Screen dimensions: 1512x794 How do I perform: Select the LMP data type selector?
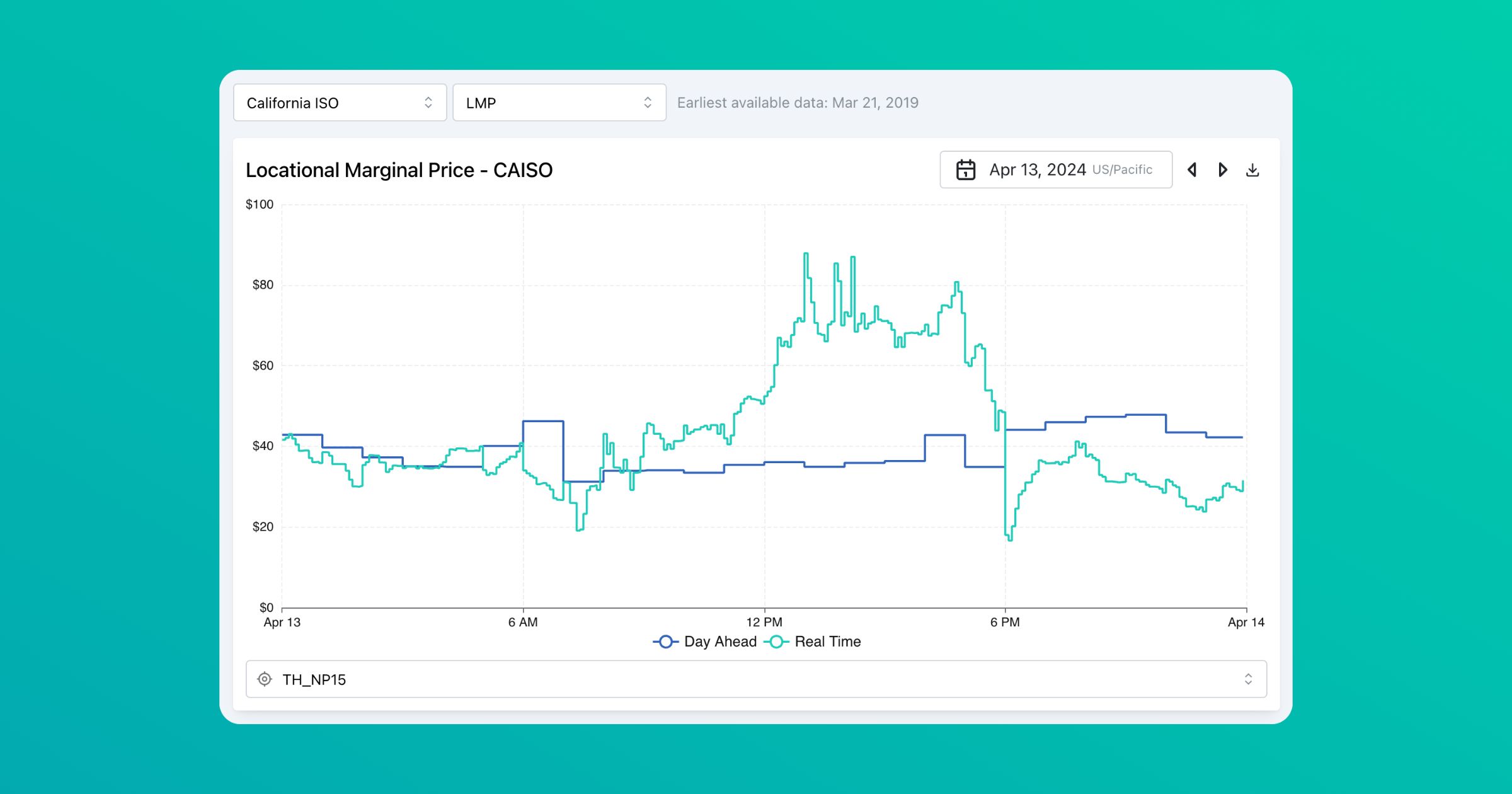558,102
